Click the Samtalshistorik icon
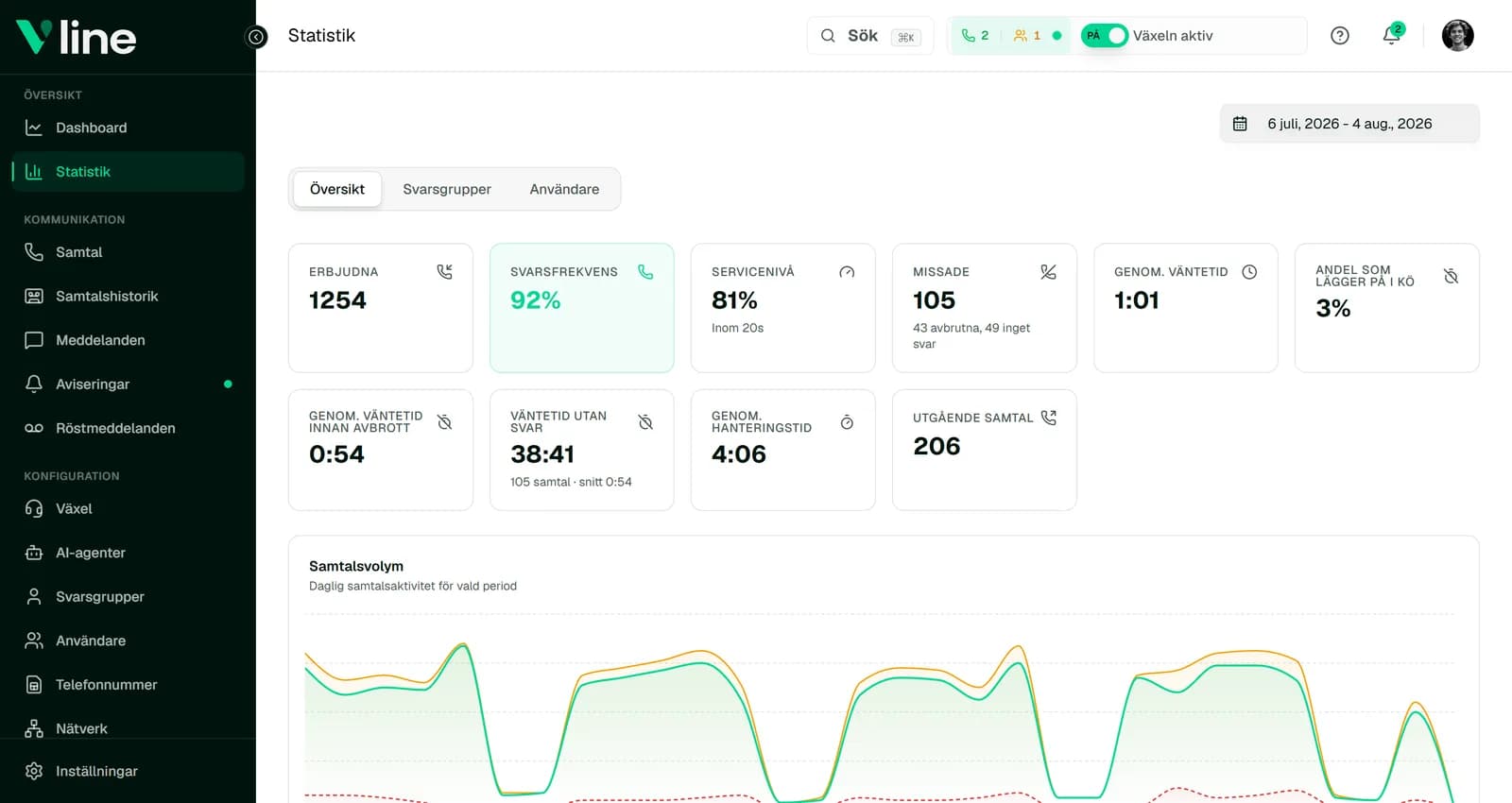This screenshot has width=1512, height=803. click(34, 297)
